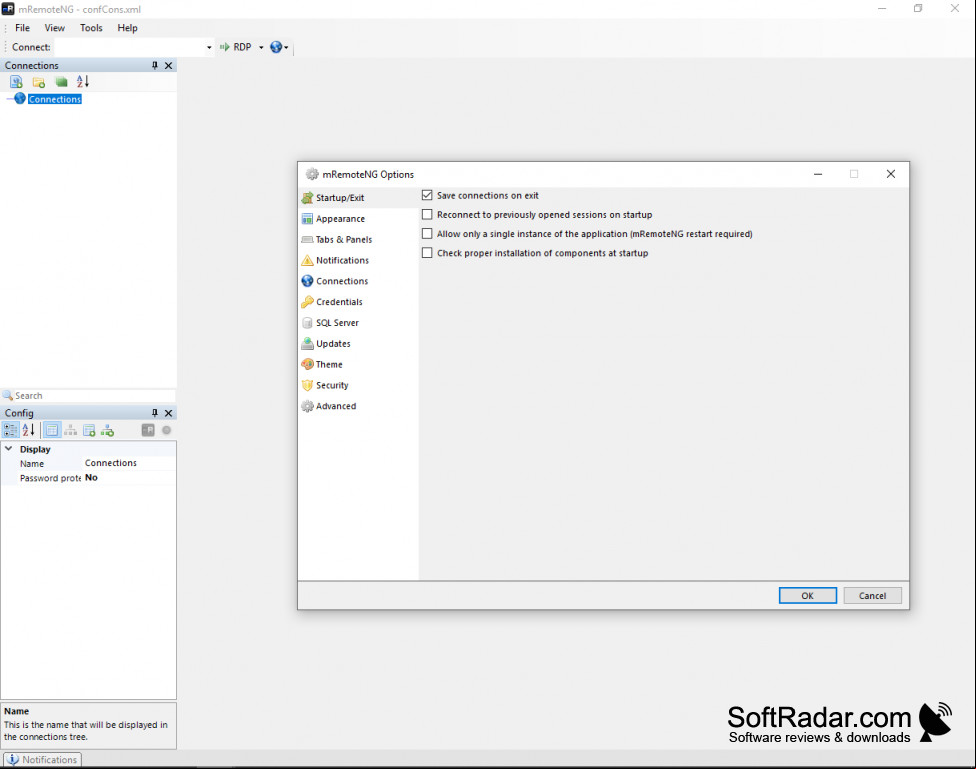Show Properties view in Config toolbar
This screenshot has width=976, height=769.
[52, 430]
